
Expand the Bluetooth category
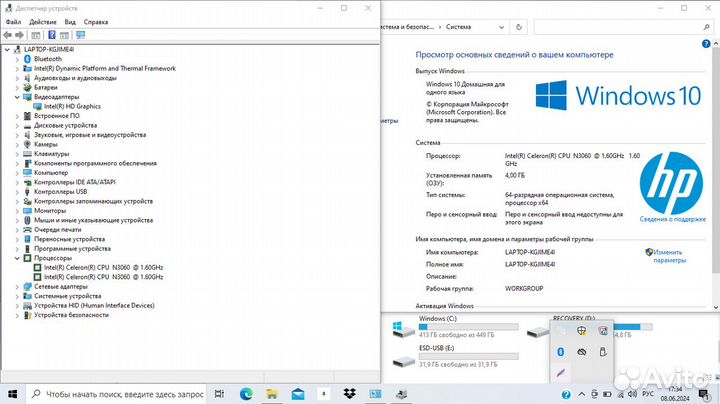[17, 59]
